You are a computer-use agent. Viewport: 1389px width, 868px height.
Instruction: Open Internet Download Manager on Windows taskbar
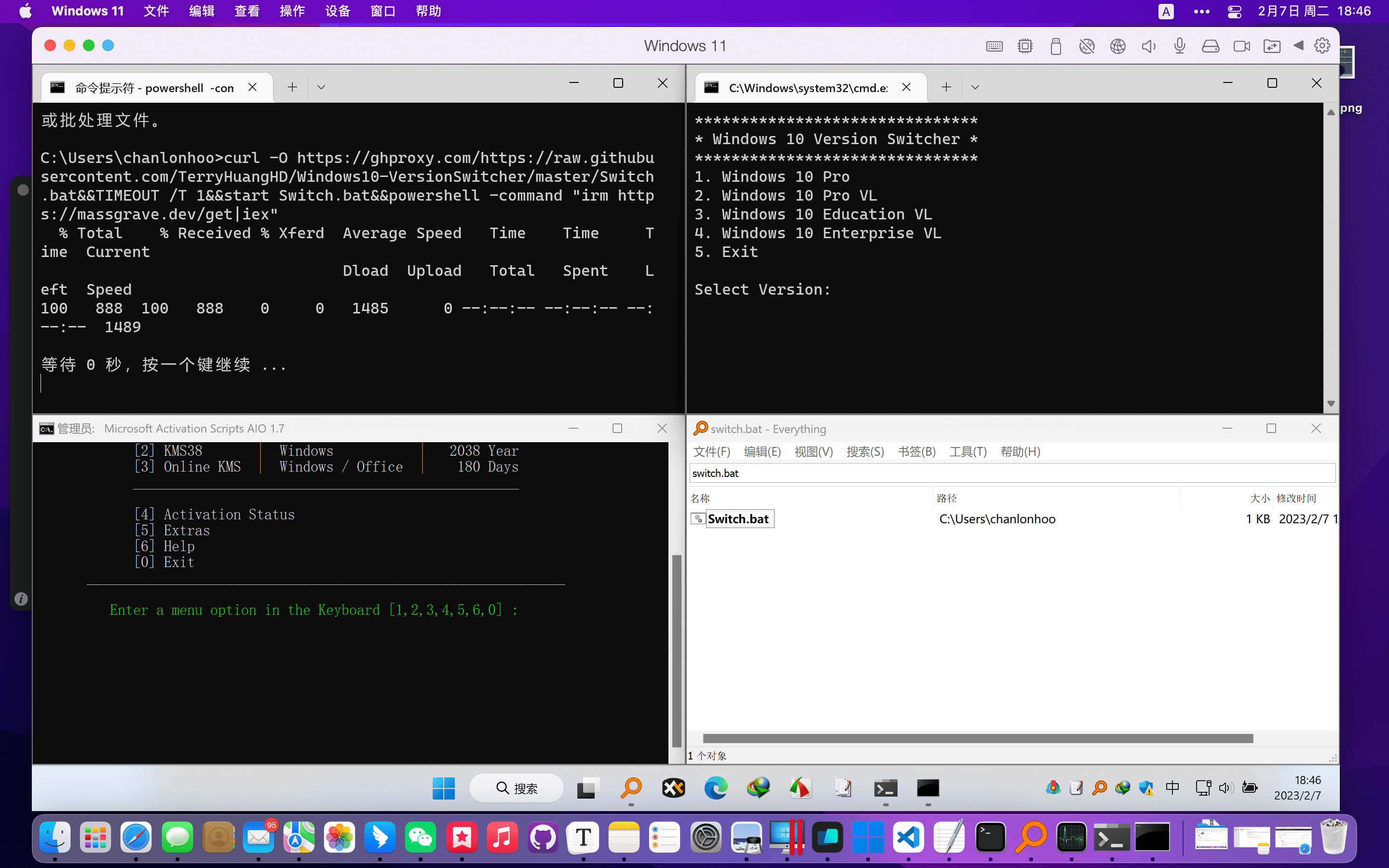758,788
